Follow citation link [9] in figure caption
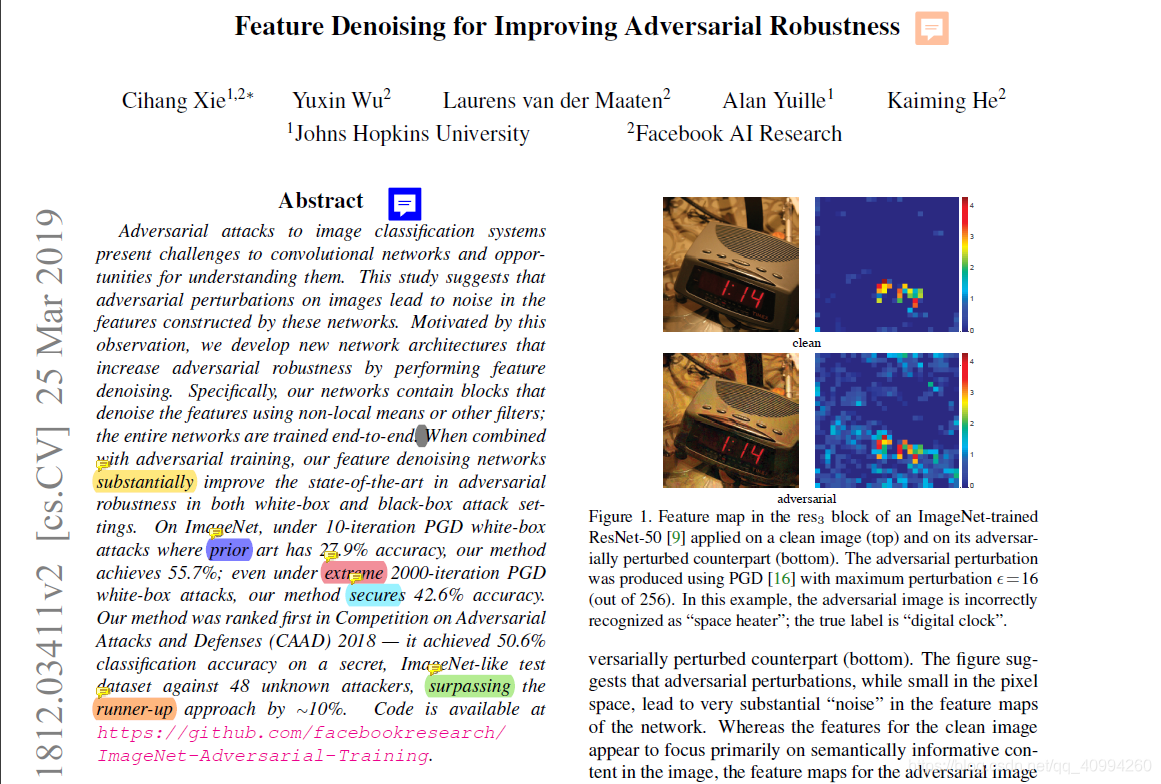Image resolution: width=1161 pixels, height=784 pixels. pos(676,537)
